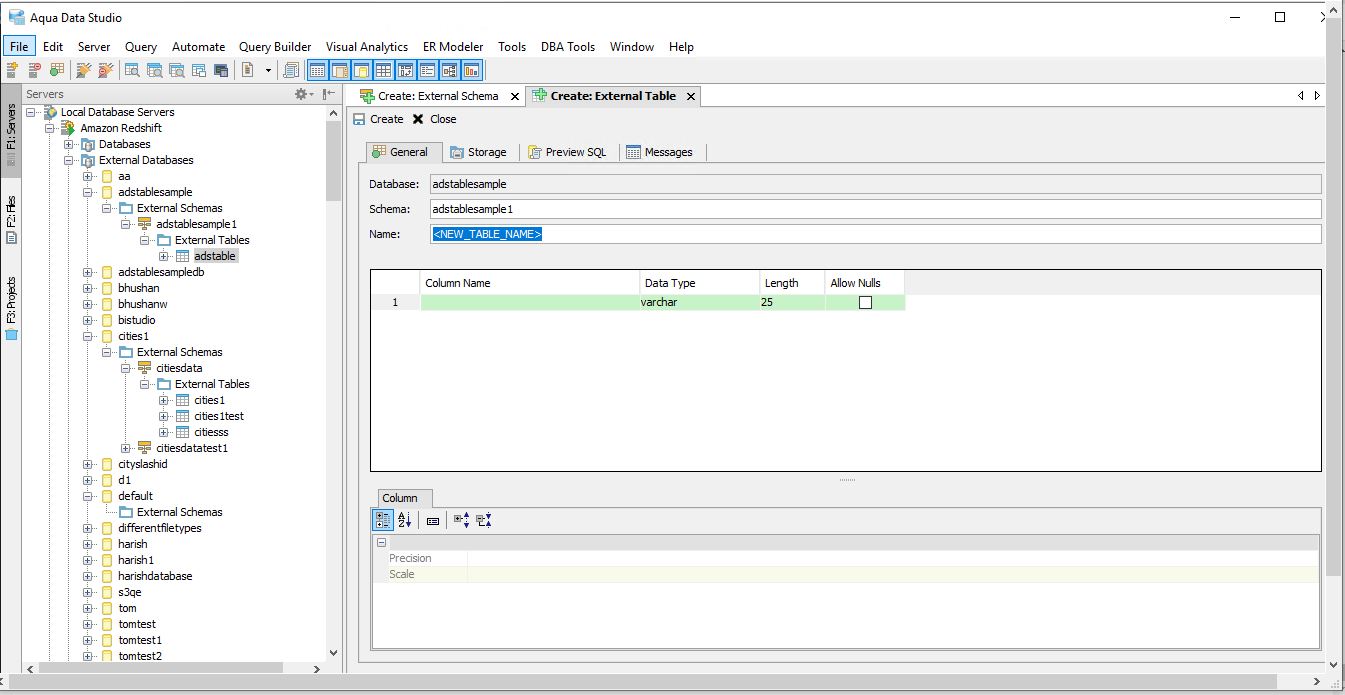Image resolution: width=1345 pixels, height=695 pixels.
Task: Click the connect plug icon in main toolbar
Action: pyautogui.click(x=84, y=70)
